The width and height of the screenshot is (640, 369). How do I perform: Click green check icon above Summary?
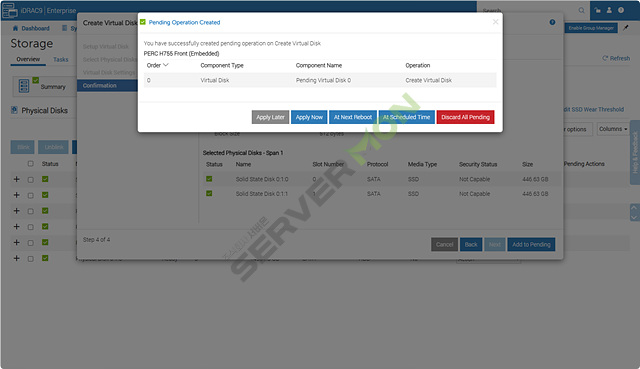(36, 80)
